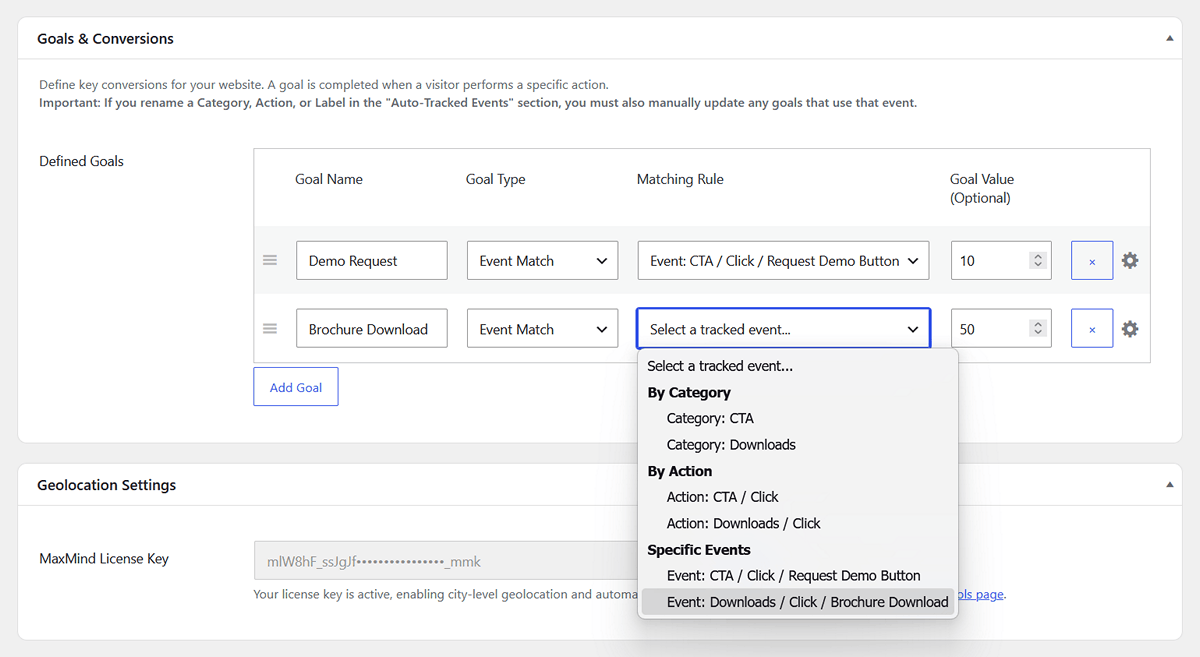Click the MaxMind License Key field

click(x=446, y=561)
